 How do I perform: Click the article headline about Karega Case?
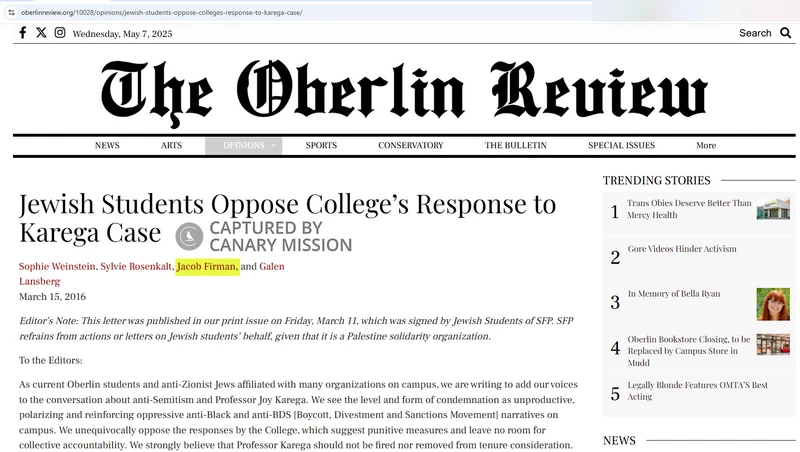pyautogui.click(x=287, y=218)
